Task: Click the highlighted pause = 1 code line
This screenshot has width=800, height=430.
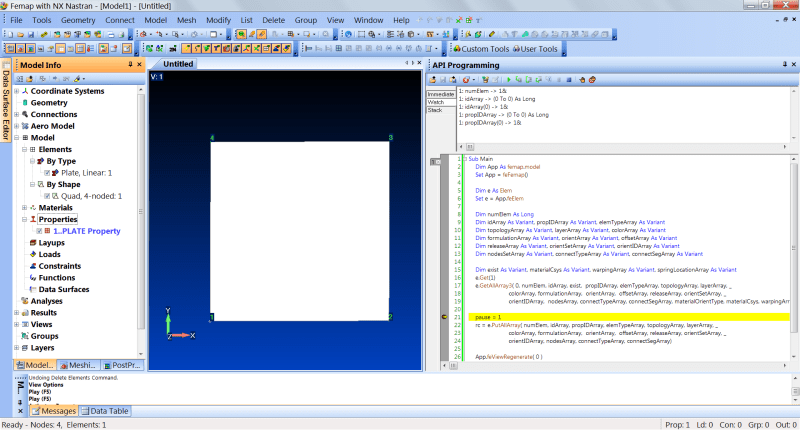Action: pyautogui.click(x=629, y=317)
